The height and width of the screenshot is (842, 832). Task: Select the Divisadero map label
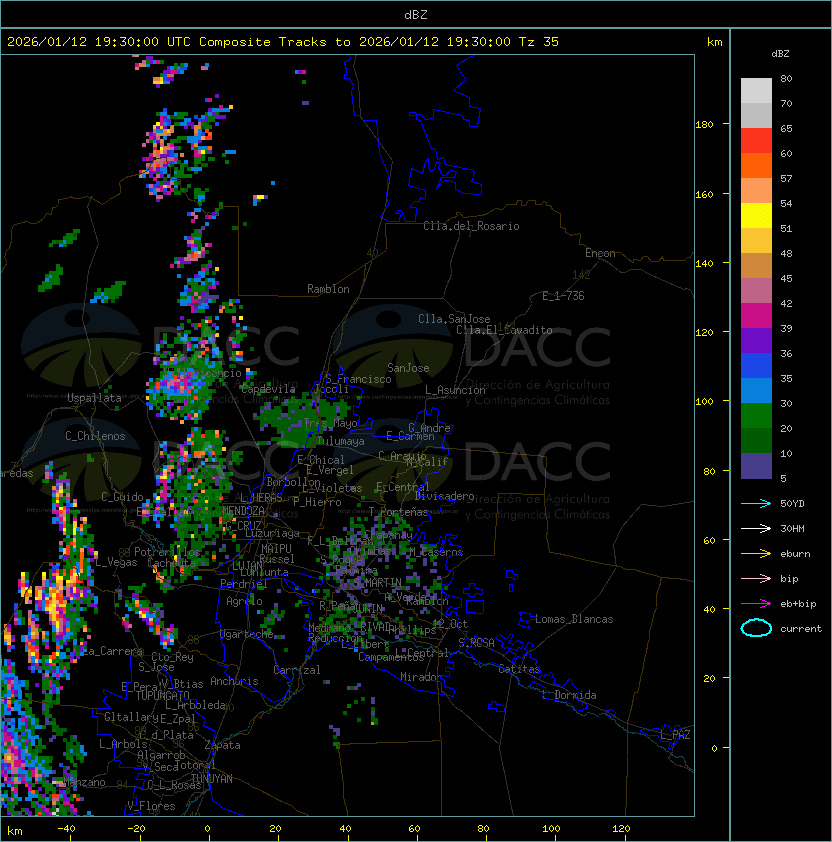point(444,496)
